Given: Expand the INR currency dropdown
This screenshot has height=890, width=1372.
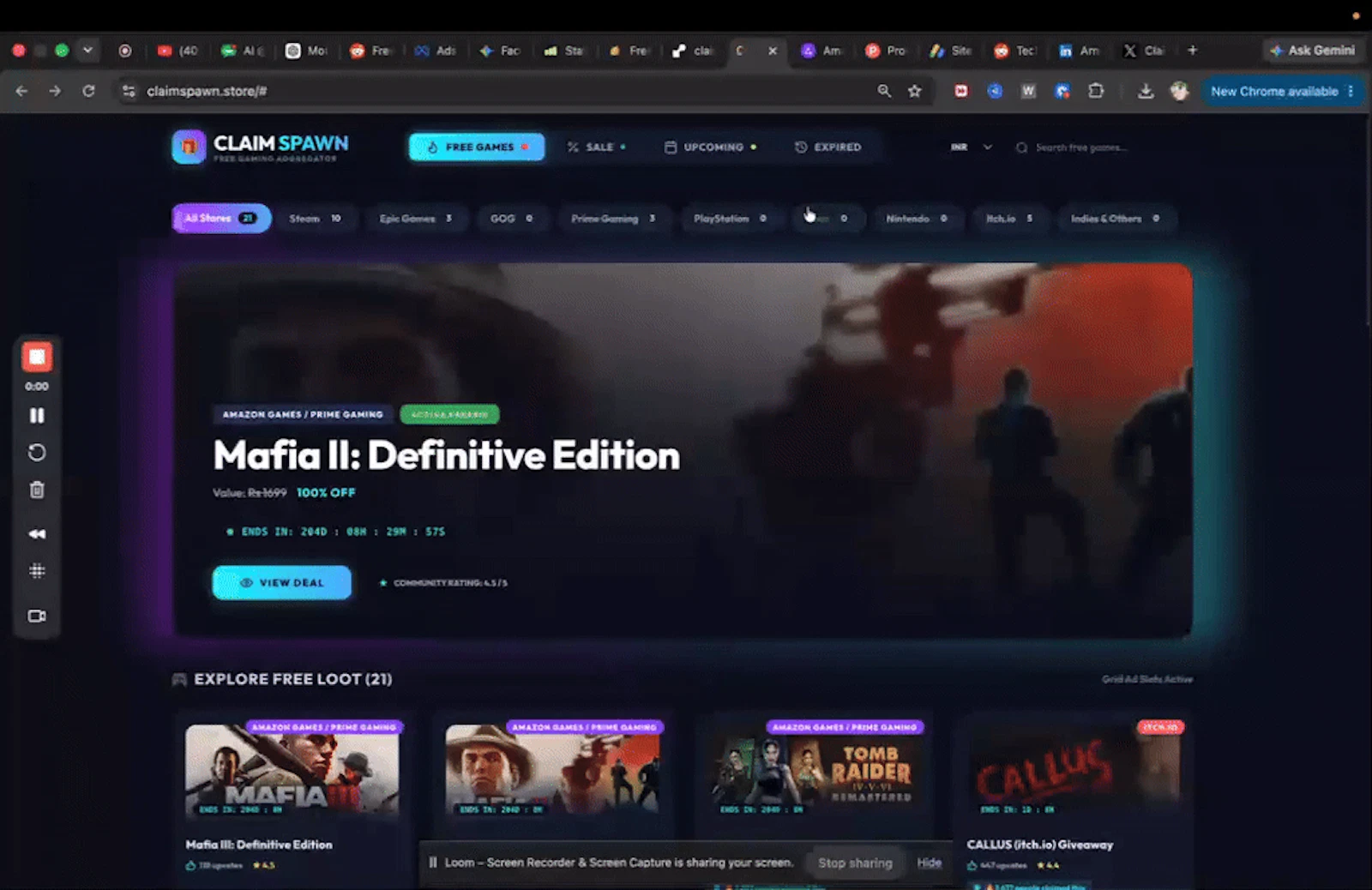Looking at the screenshot, I should click(971, 147).
